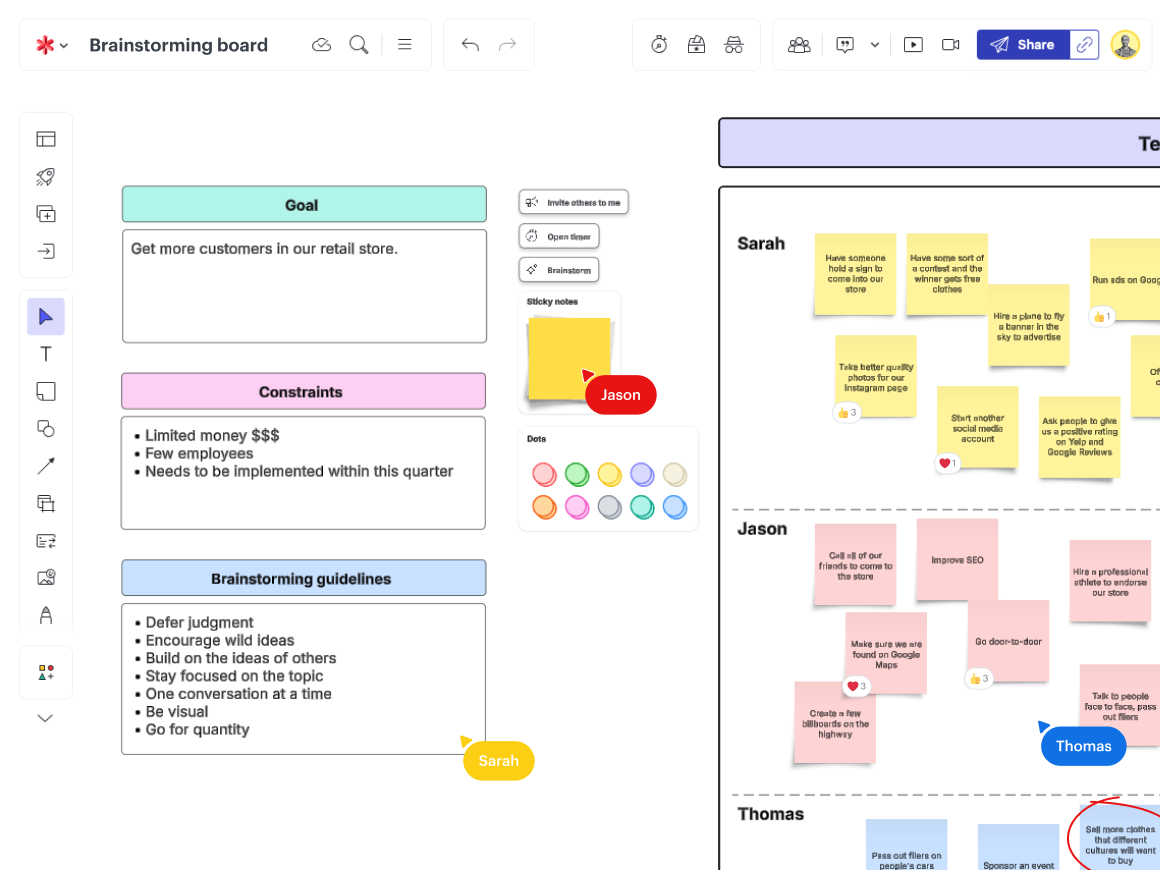Open the Shapes tool
Image resolution: width=1160 pixels, height=870 pixels.
click(45, 428)
